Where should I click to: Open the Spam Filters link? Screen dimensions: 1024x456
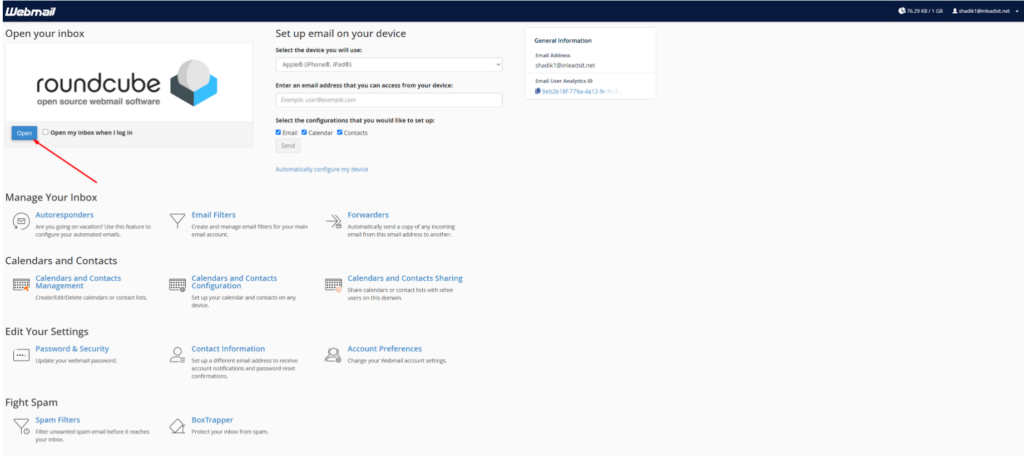click(58, 420)
